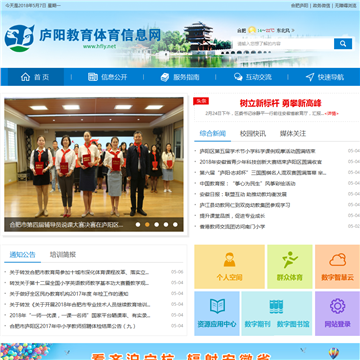Click the icon beside 信息公开
Image resolution: width=360 pixels, height=360 pixels.
click(x=93, y=77)
